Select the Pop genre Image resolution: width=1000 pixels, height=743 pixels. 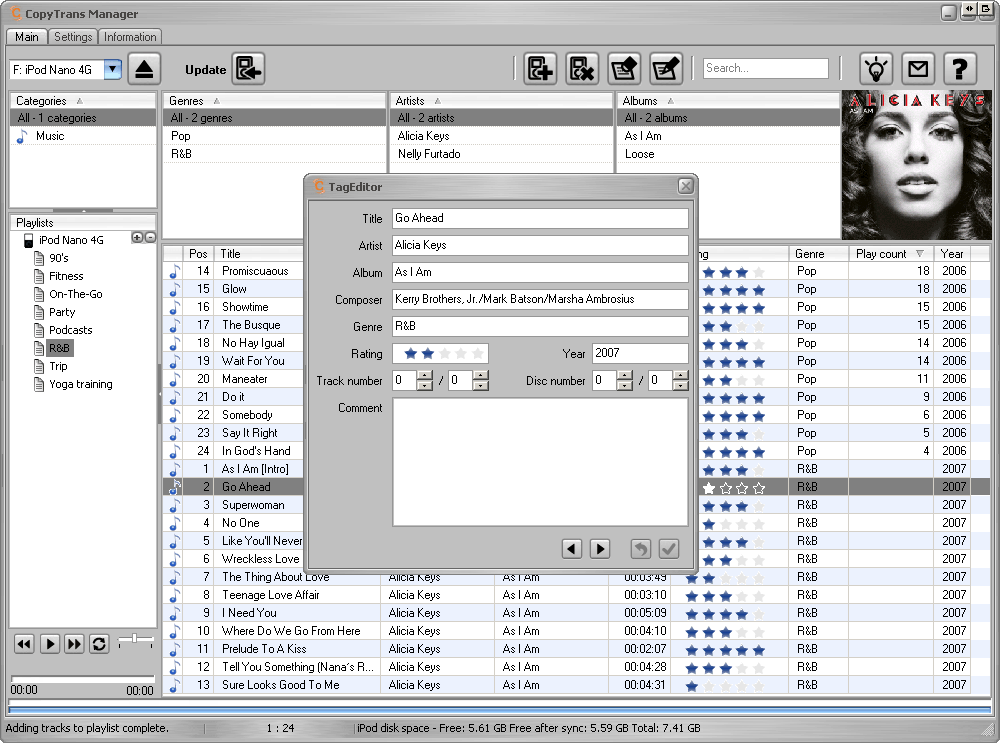pyautogui.click(x=274, y=136)
